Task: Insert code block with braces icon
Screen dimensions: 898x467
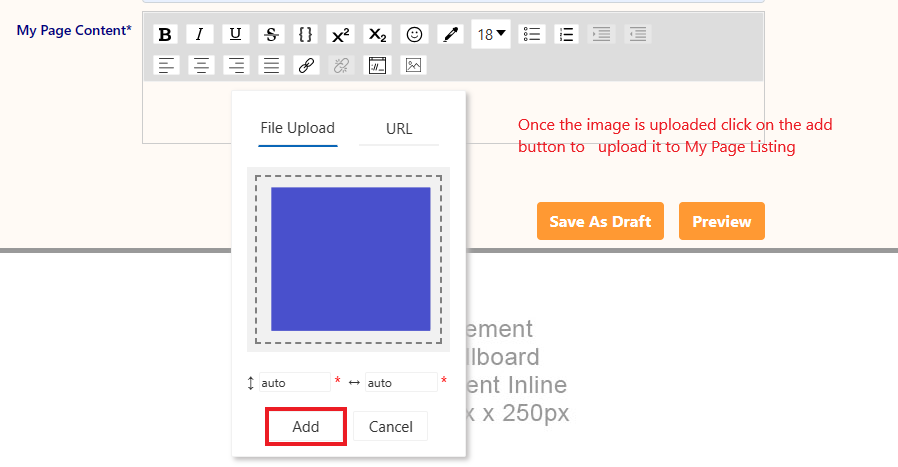Action: [306, 34]
